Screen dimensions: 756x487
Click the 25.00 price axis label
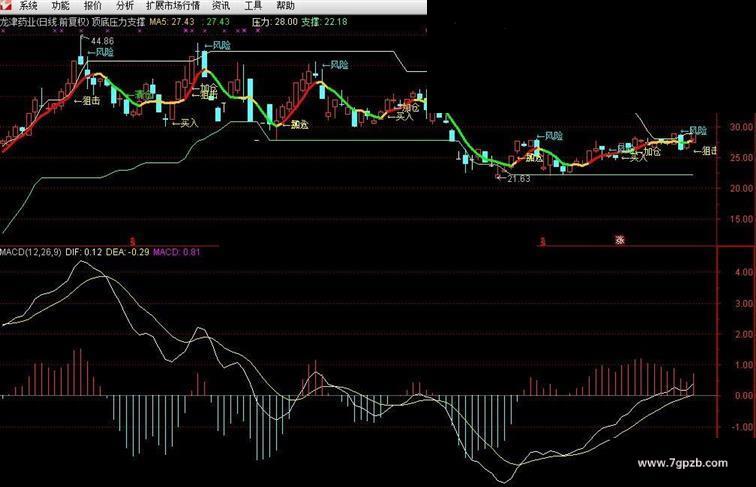point(742,158)
